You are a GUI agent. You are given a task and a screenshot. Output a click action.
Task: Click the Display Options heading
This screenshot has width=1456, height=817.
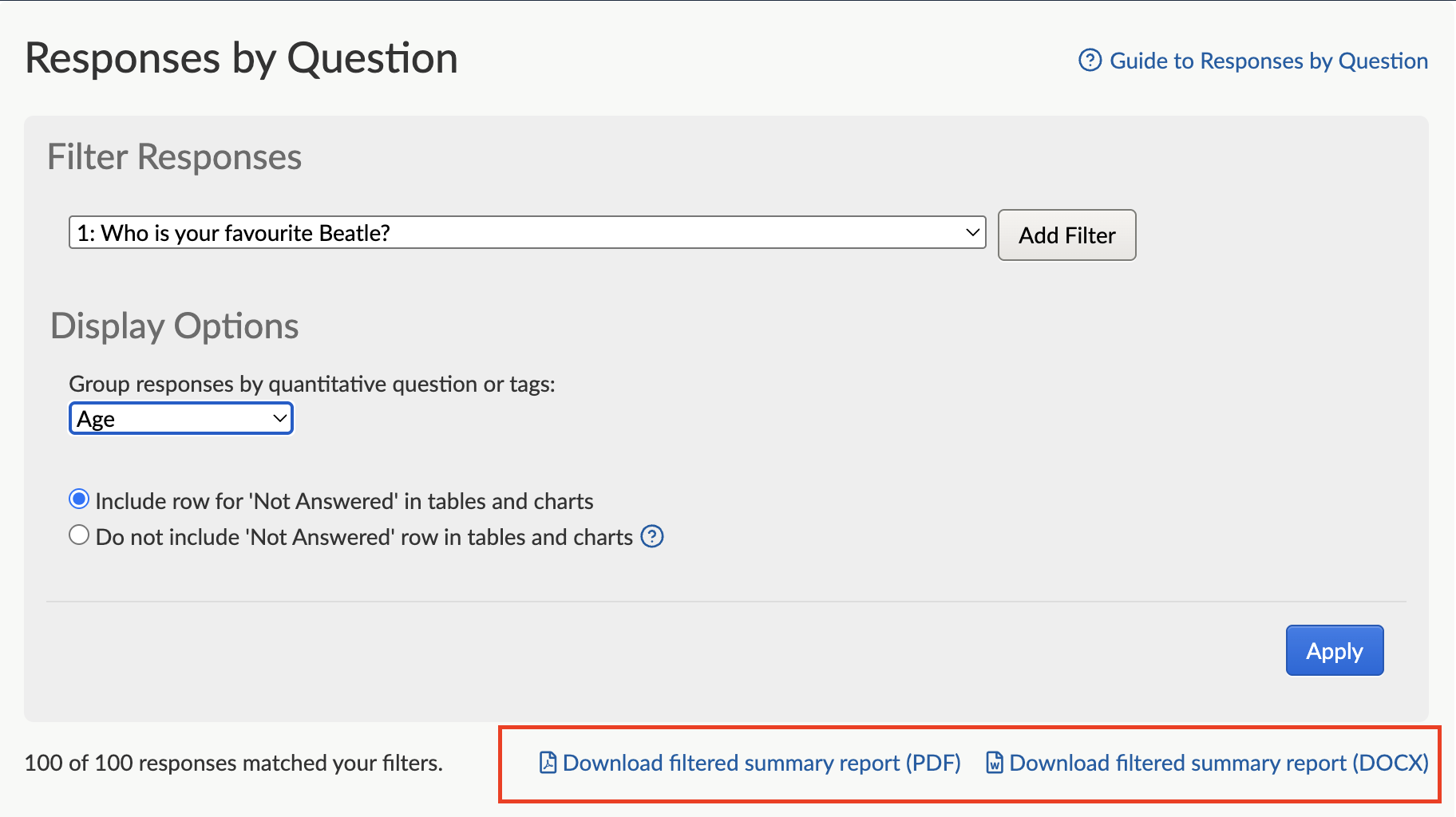coord(175,326)
